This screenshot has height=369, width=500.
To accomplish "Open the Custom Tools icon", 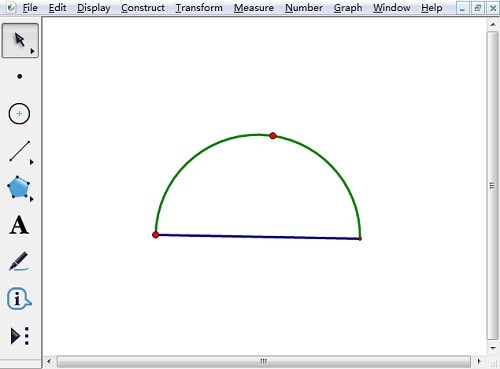I will point(20,336).
